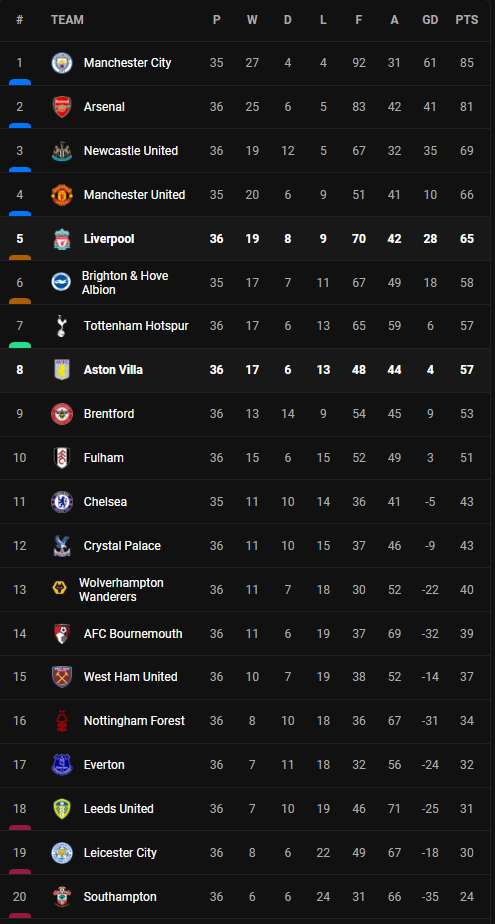
Task: Click the Leicester City row
Action: click(x=248, y=853)
